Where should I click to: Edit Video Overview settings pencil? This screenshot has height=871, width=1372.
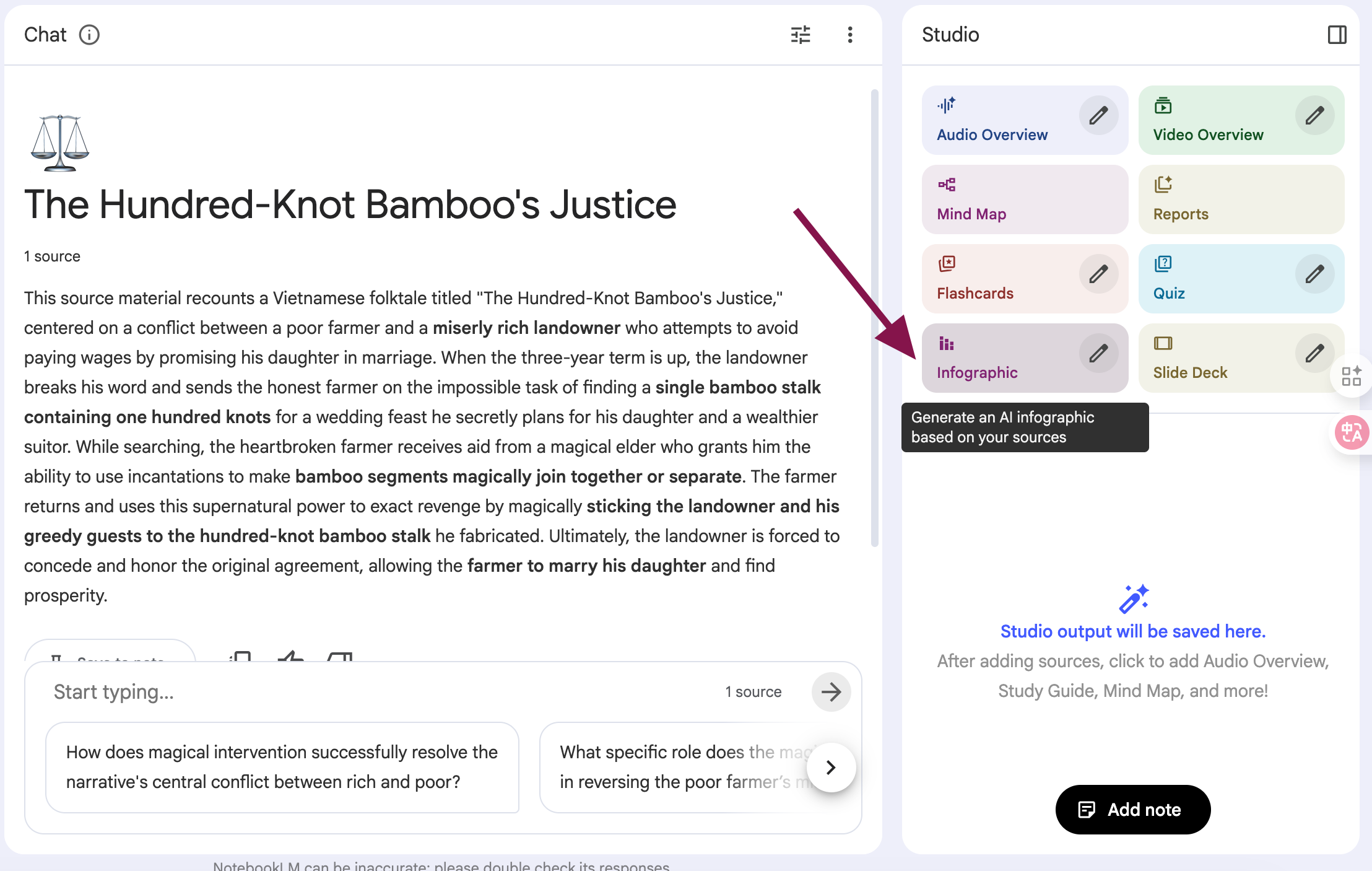coord(1314,116)
